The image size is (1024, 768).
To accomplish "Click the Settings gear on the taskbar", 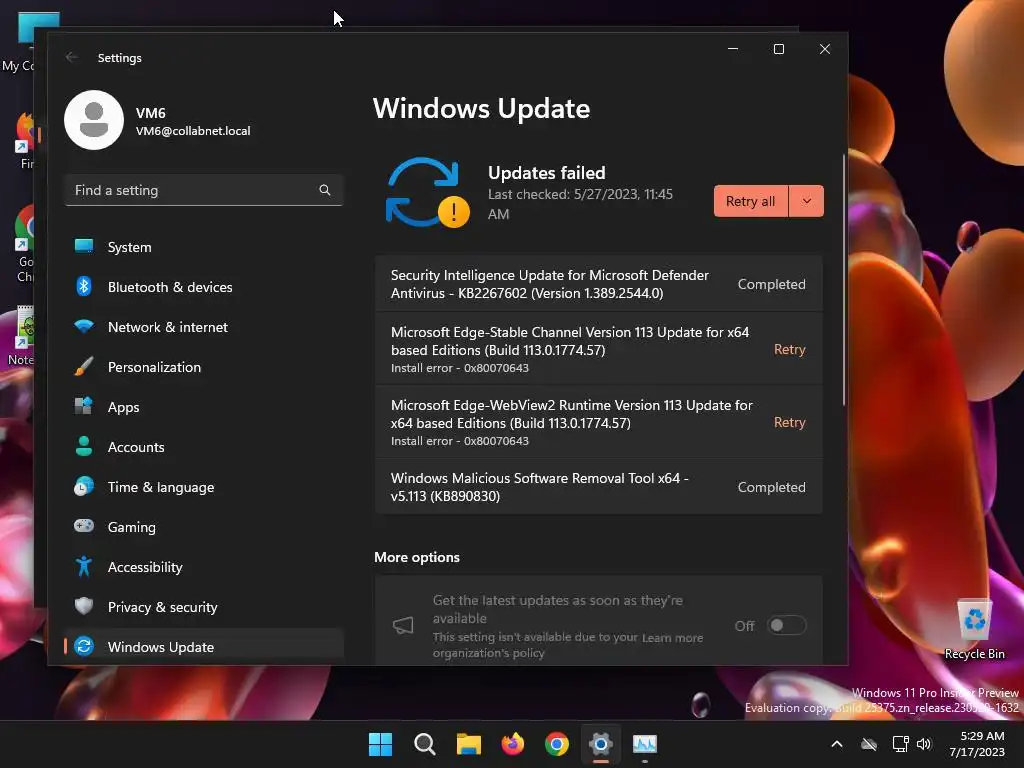I will 601,744.
